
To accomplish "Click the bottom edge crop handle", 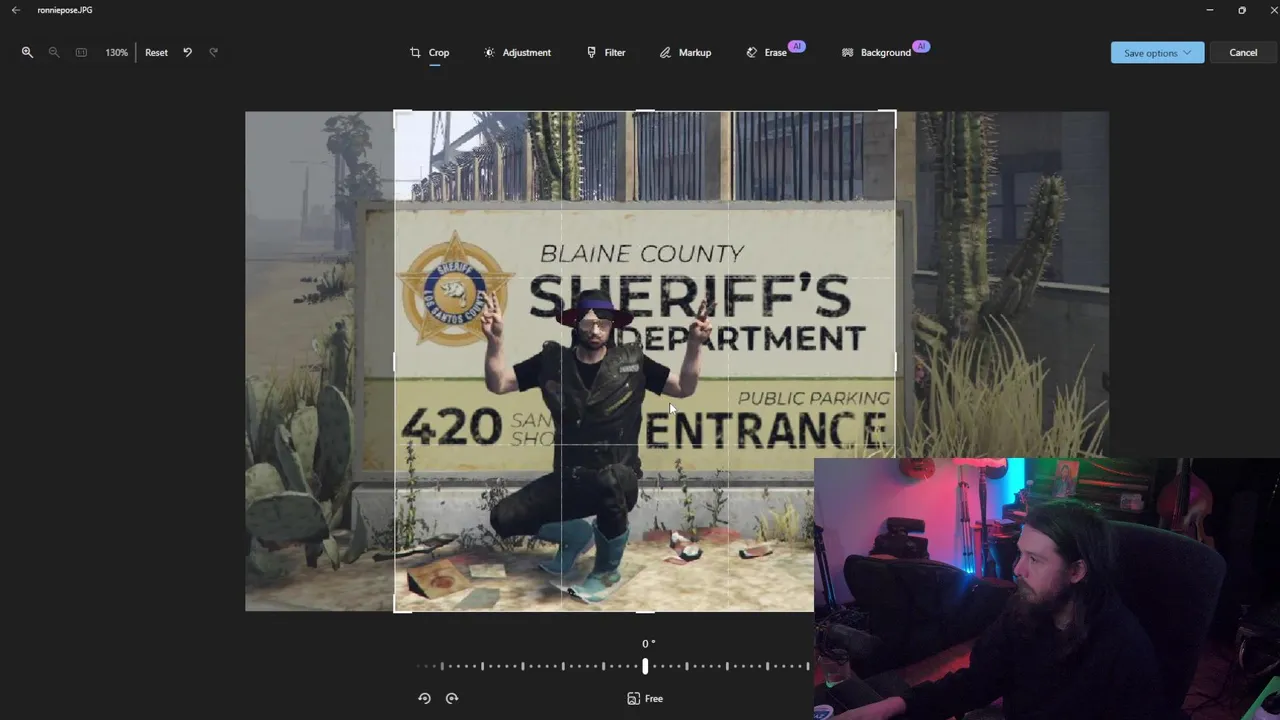I will 645,611.
